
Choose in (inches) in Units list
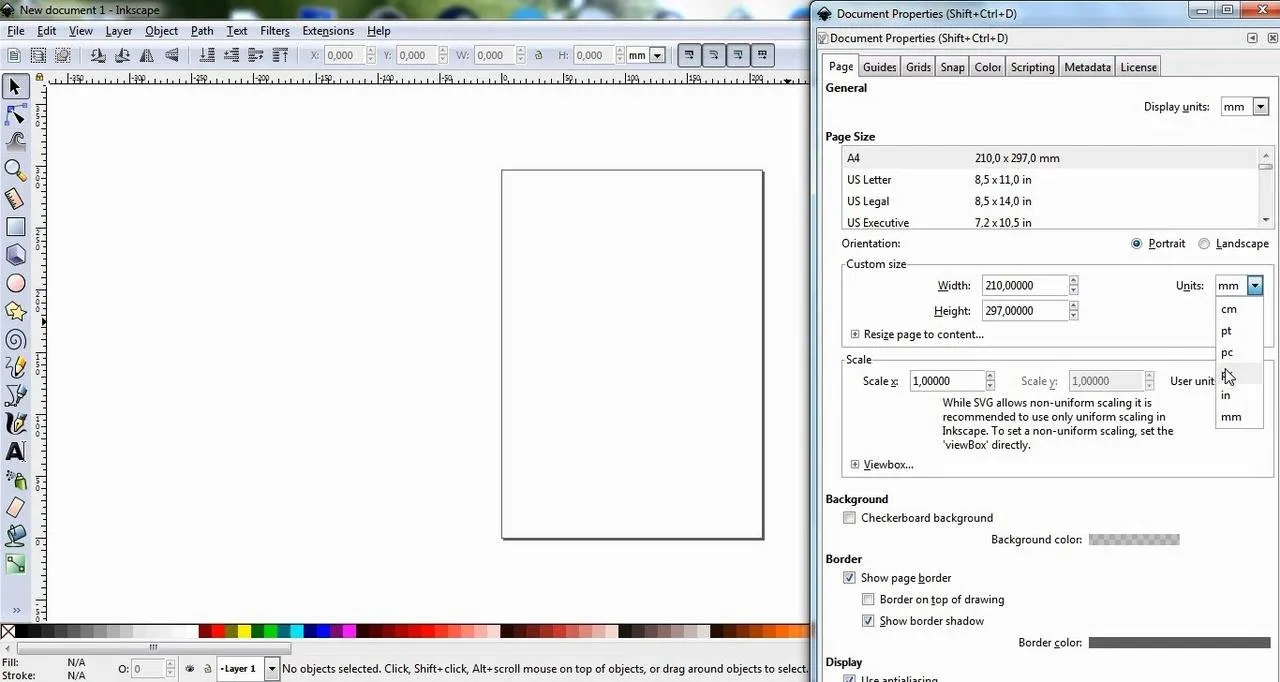1240,395
